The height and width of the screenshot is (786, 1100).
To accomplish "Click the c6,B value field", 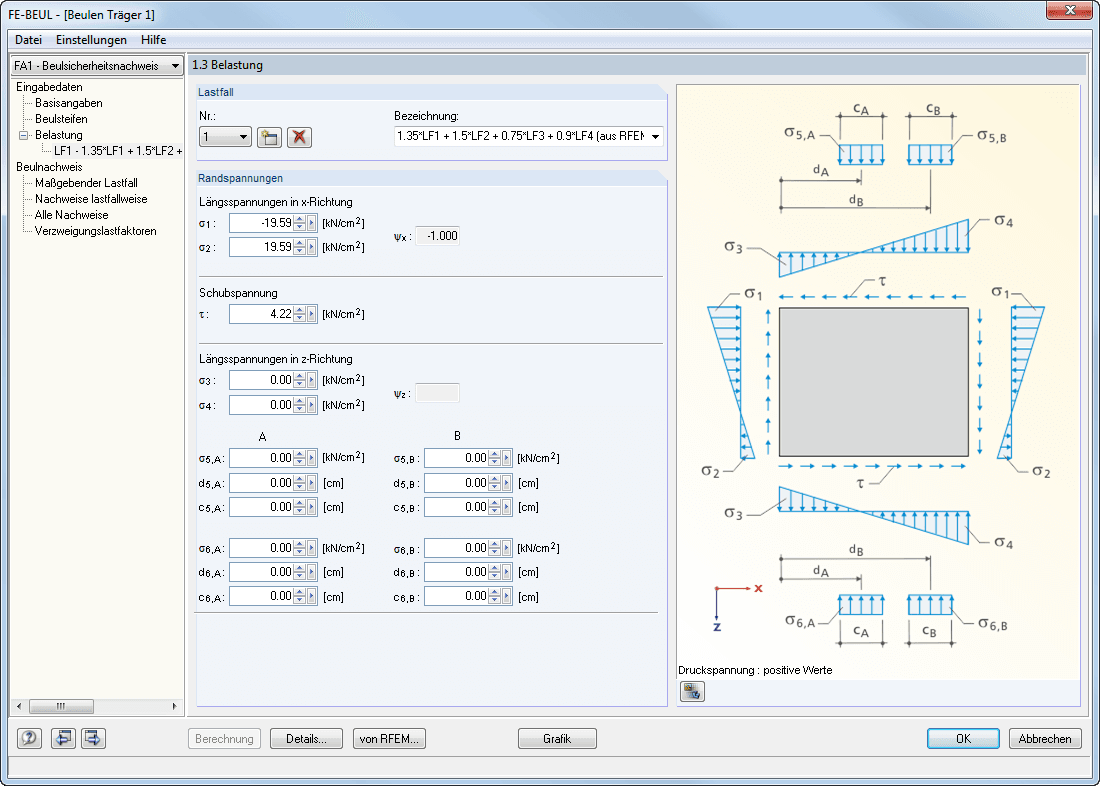I will [456, 596].
